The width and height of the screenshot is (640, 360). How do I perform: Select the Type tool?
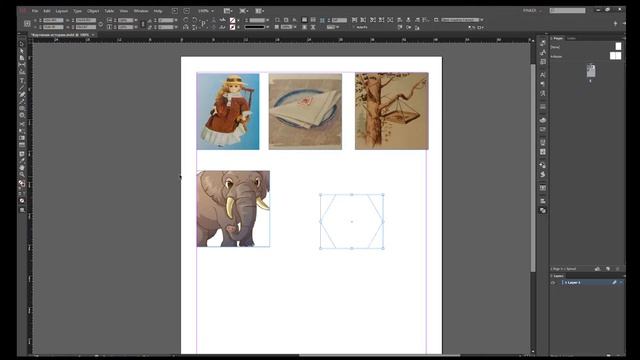coord(22,80)
